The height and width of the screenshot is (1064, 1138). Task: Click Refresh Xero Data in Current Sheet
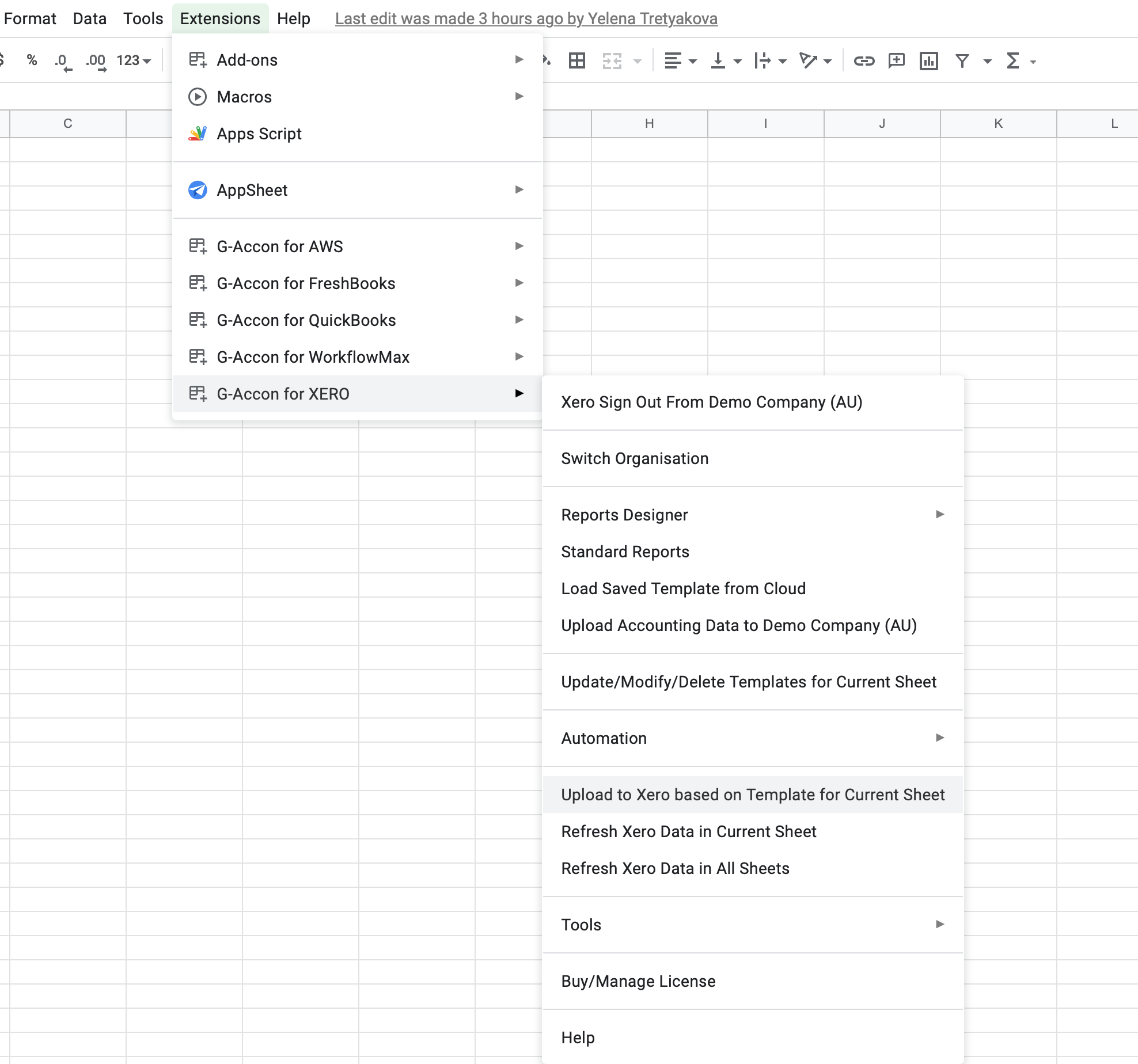[688, 831]
